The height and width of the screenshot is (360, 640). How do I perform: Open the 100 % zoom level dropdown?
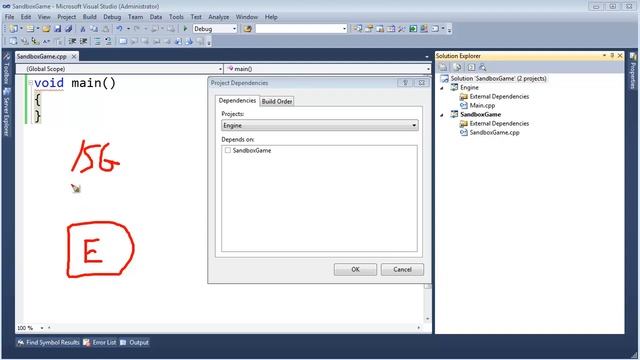coord(42,328)
